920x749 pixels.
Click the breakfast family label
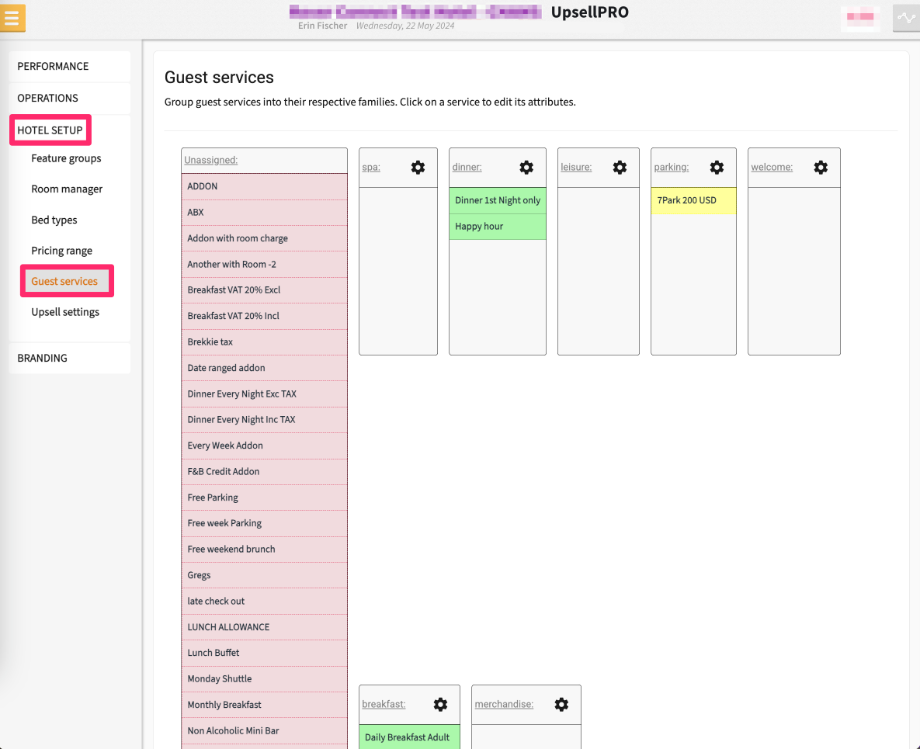coord(384,704)
